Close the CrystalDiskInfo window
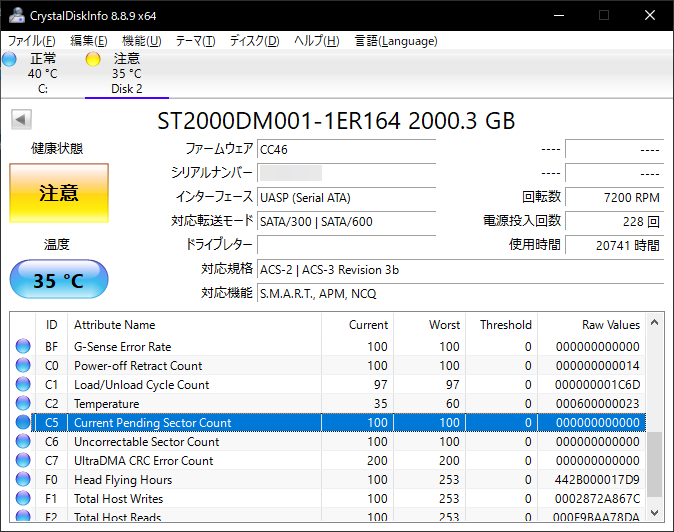Screen dimensions: 674x532 650,15
